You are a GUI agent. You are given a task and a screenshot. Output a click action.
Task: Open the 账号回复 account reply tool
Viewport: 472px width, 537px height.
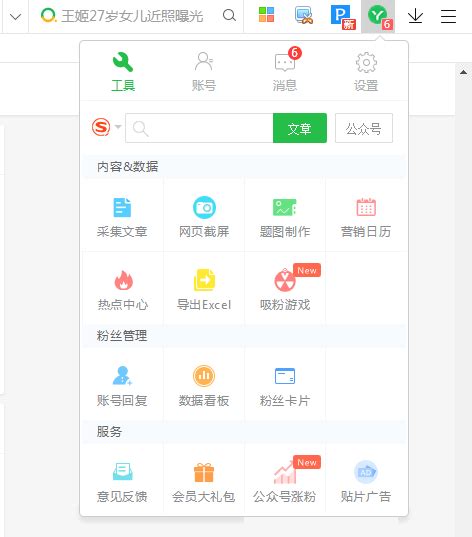click(122, 387)
